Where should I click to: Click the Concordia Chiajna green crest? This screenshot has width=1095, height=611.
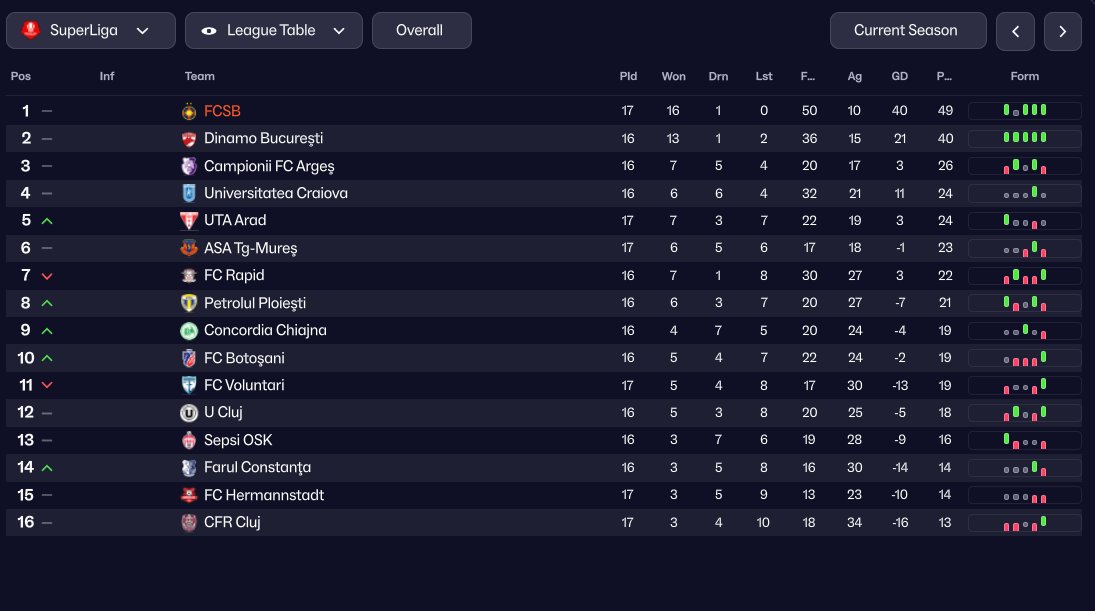coord(189,330)
